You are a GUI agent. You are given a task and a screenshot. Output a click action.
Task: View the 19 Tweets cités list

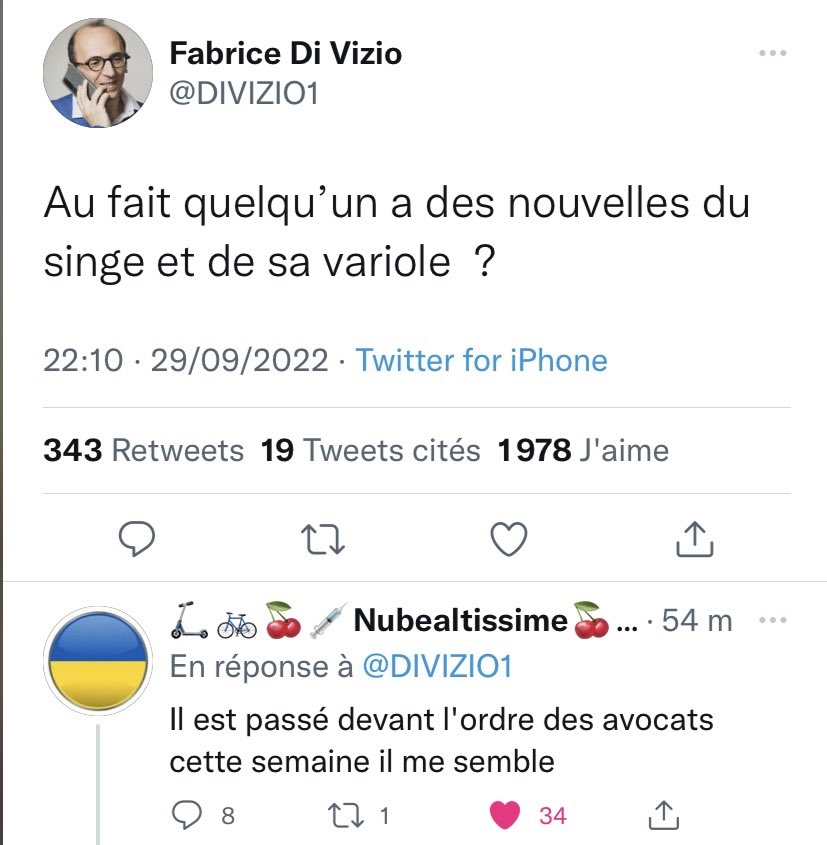(370, 451)
